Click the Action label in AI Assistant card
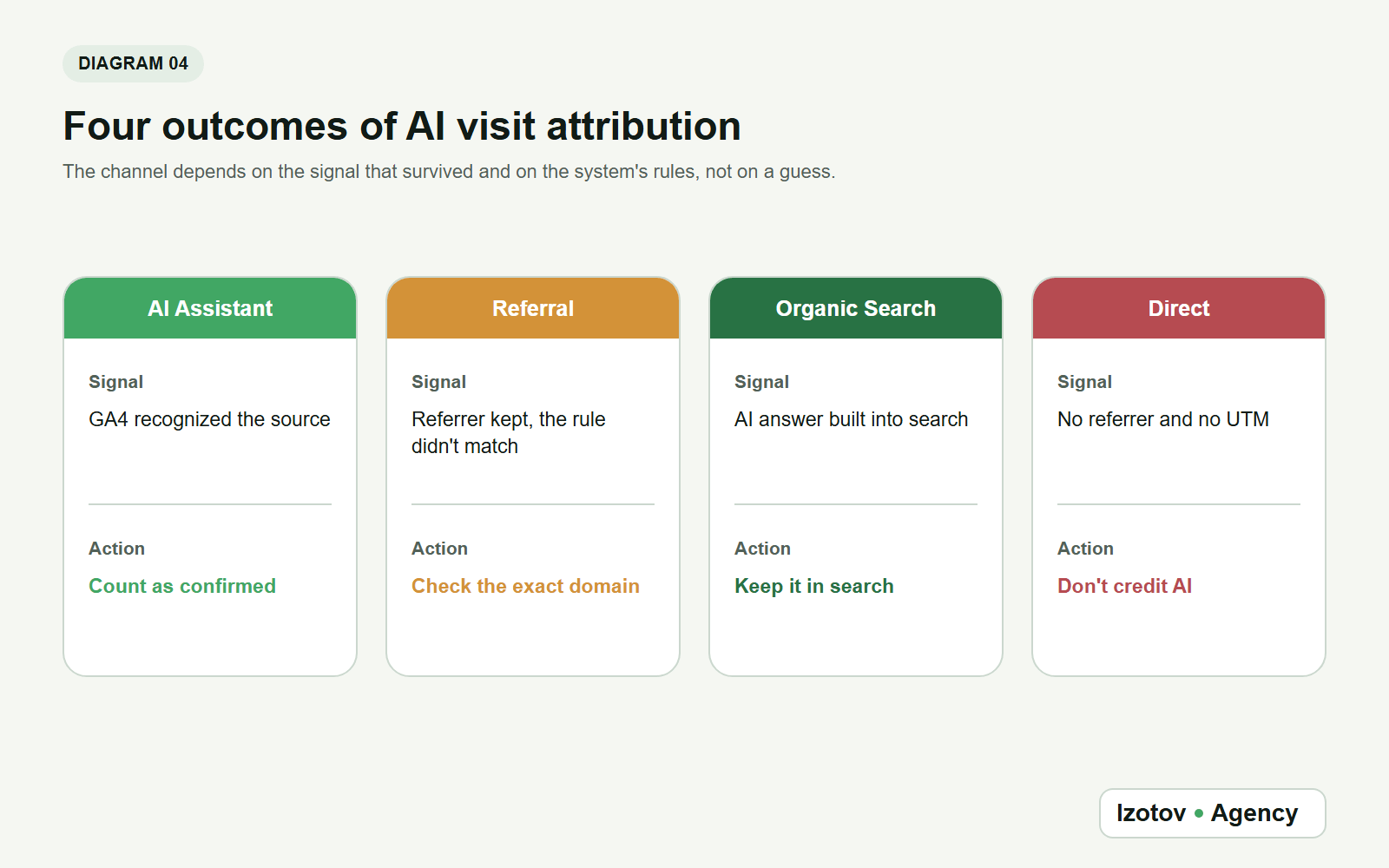 [x=116, y=549]
